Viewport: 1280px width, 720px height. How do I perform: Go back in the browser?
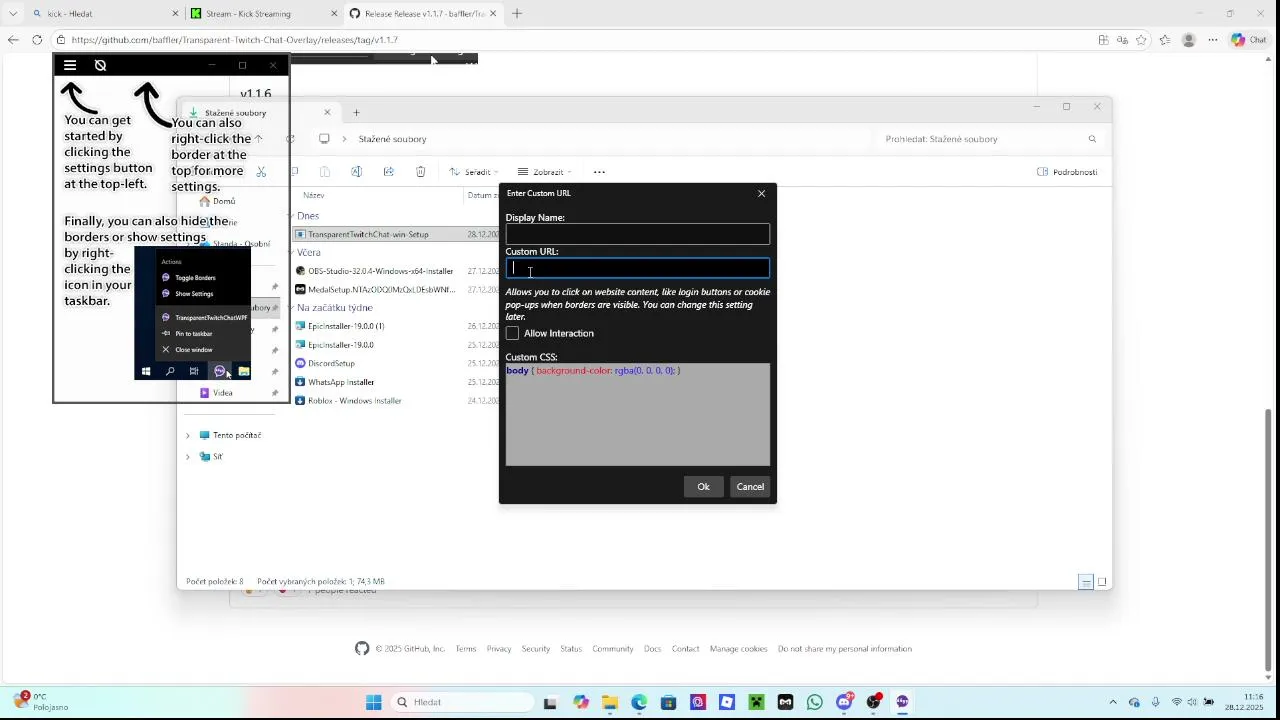13,40
